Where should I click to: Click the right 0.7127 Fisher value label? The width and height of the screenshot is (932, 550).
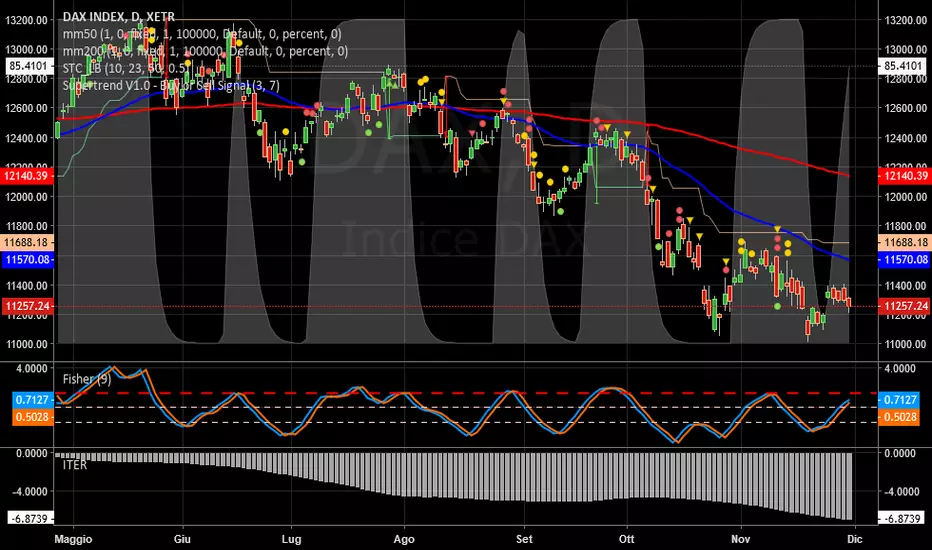899,400
